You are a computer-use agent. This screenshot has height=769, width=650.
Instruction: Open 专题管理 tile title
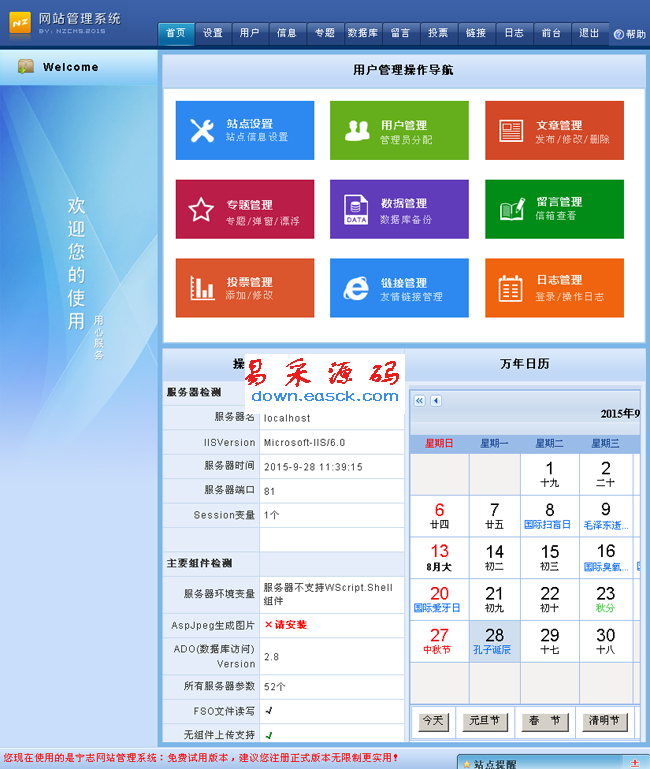pos(249,205)
